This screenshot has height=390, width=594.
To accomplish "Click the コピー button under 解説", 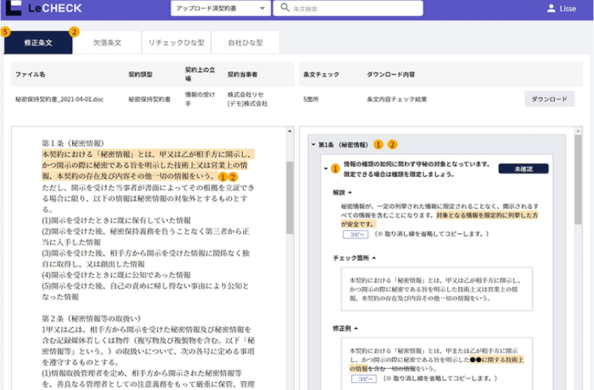I will pyautogui.click(x=355, y=234).
